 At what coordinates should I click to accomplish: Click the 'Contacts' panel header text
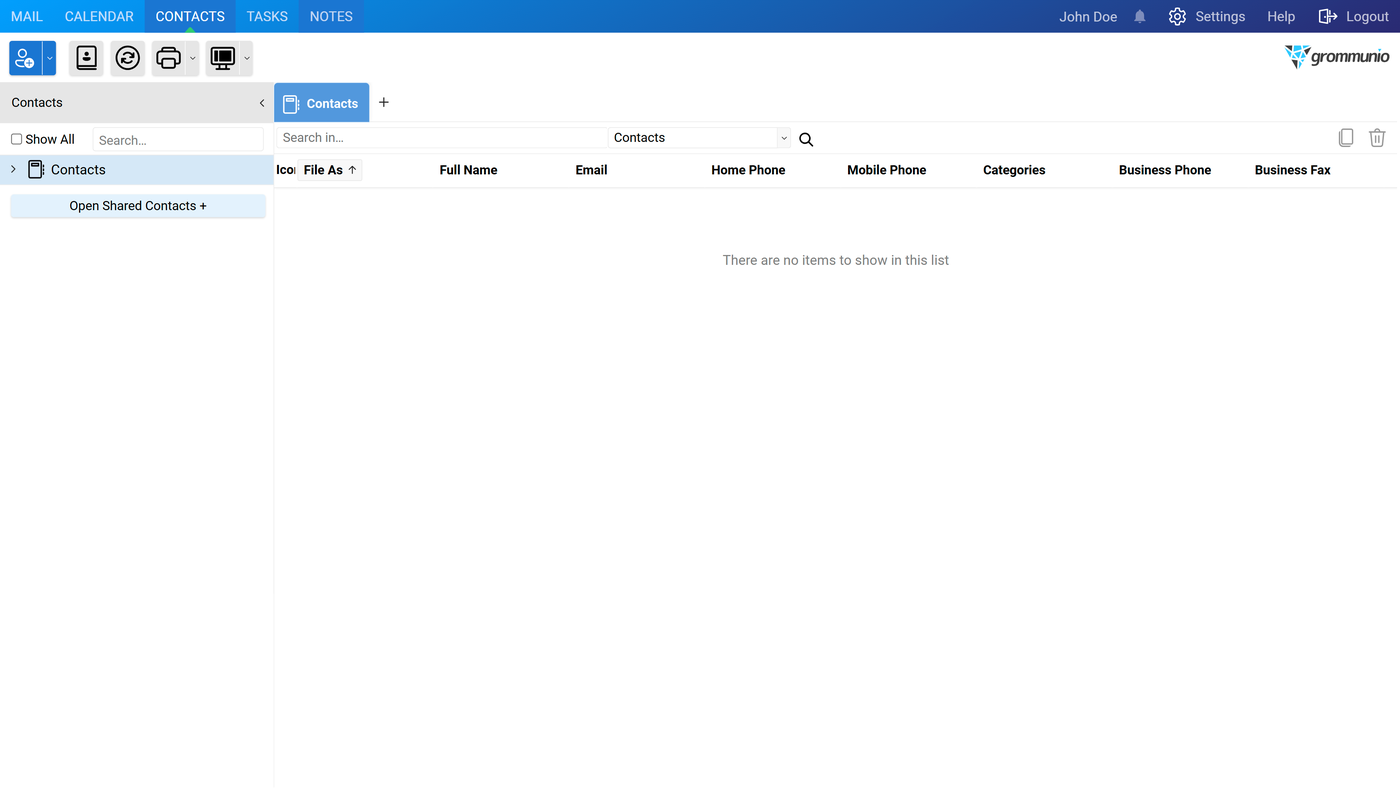click(x=37, y=103)
